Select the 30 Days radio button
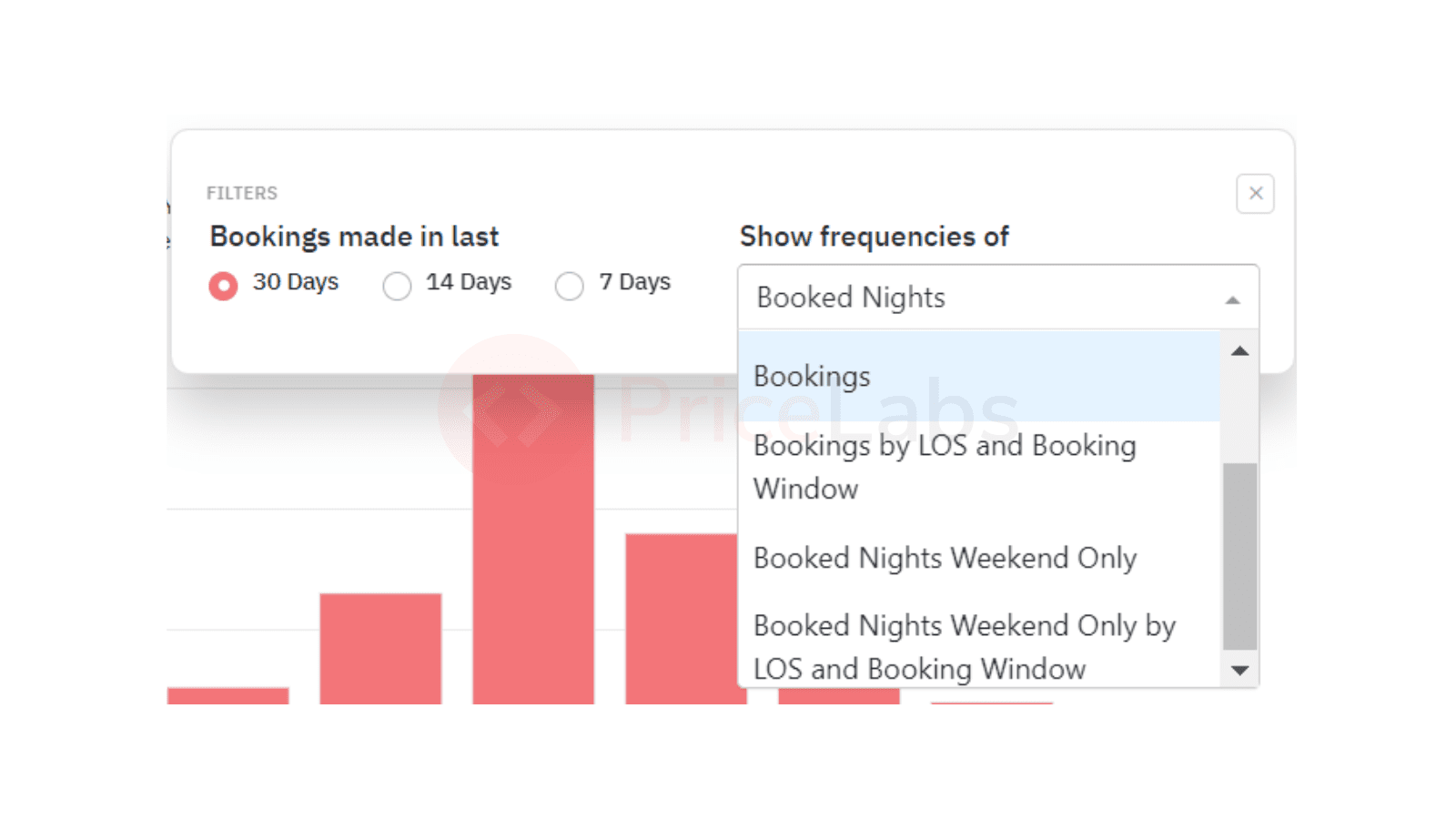 (x=223, y=285)
